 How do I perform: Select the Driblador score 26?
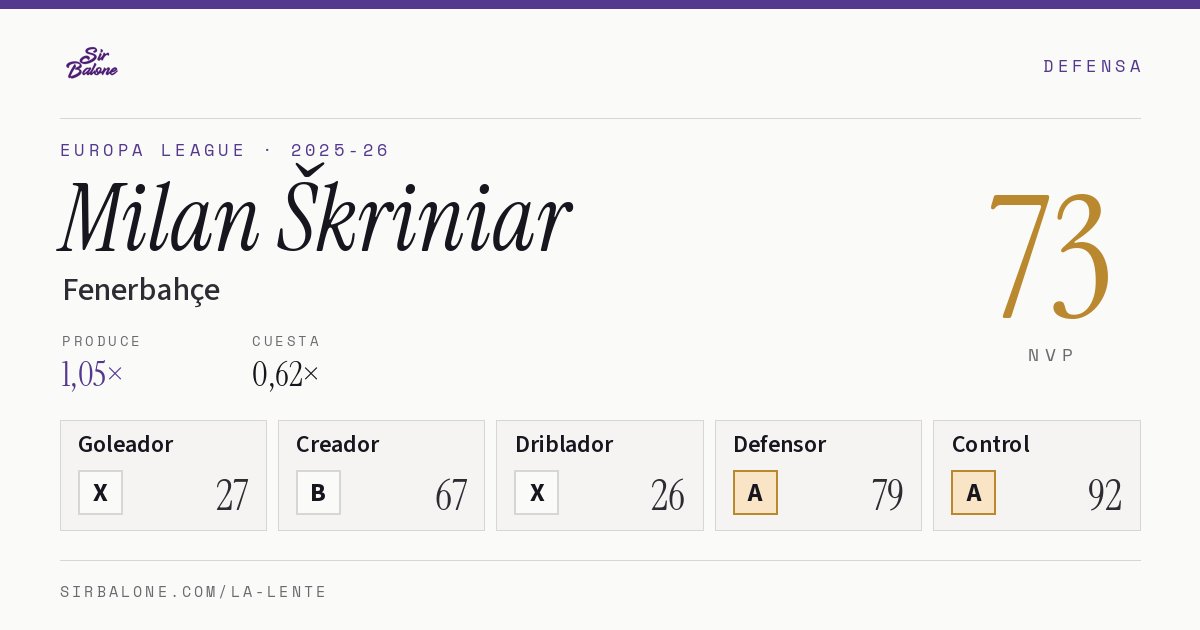tap(668, 494)
